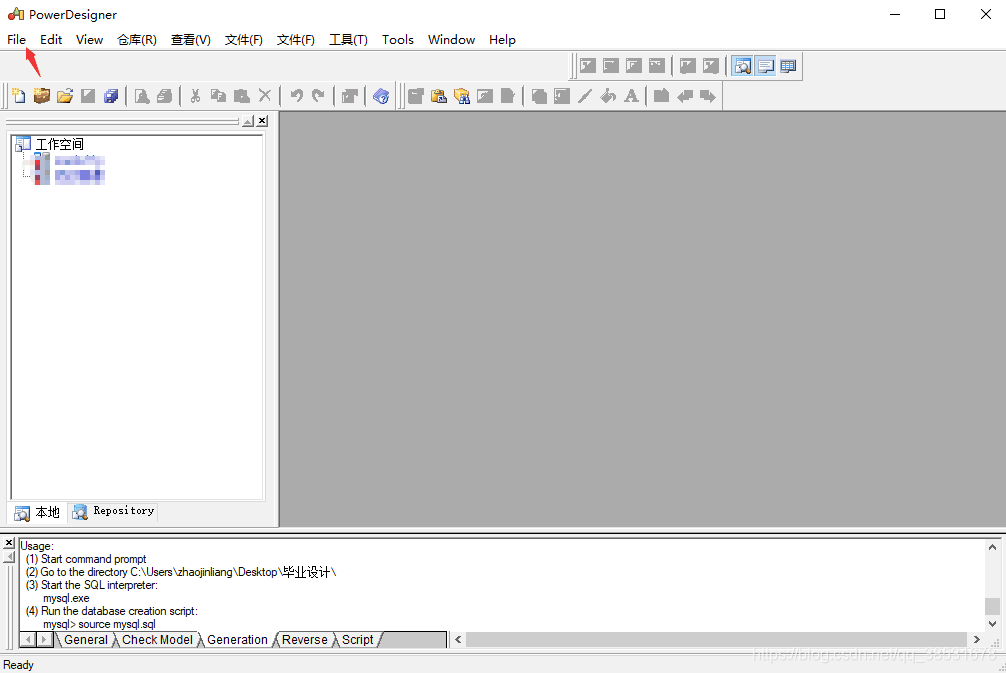Click the Redo arrow icon
Screen dimensions: 1006x673
(318, 96)
